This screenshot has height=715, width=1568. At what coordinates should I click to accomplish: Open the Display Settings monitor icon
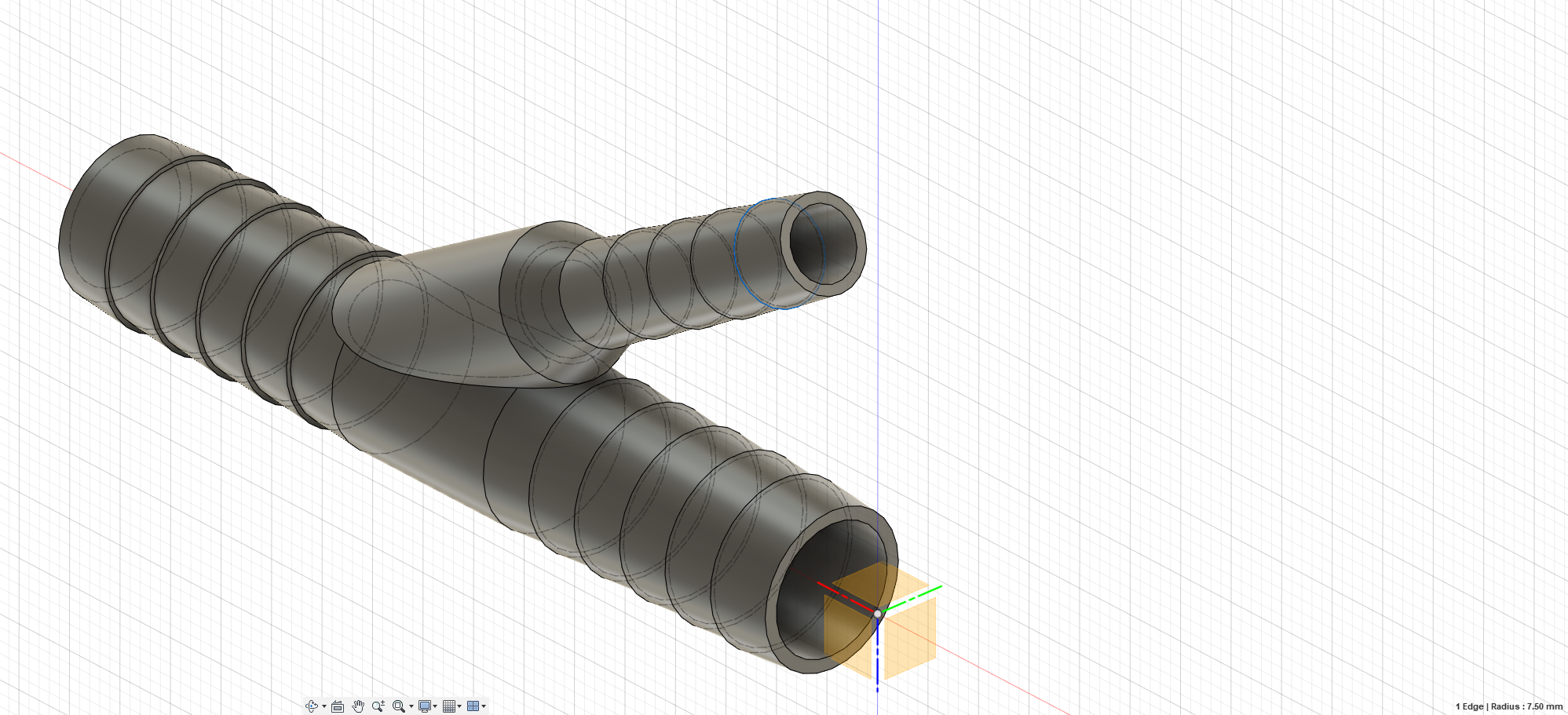tap(424, 706)
